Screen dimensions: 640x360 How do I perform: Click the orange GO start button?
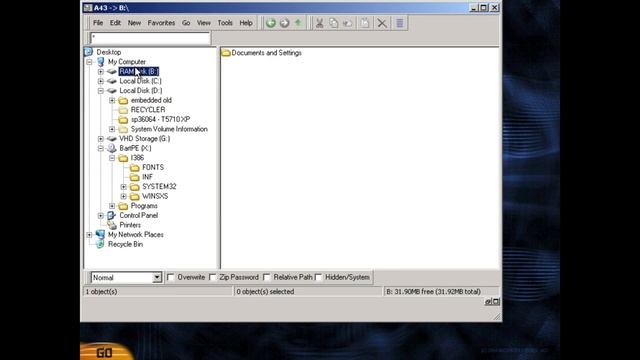[x=107, y=351]
